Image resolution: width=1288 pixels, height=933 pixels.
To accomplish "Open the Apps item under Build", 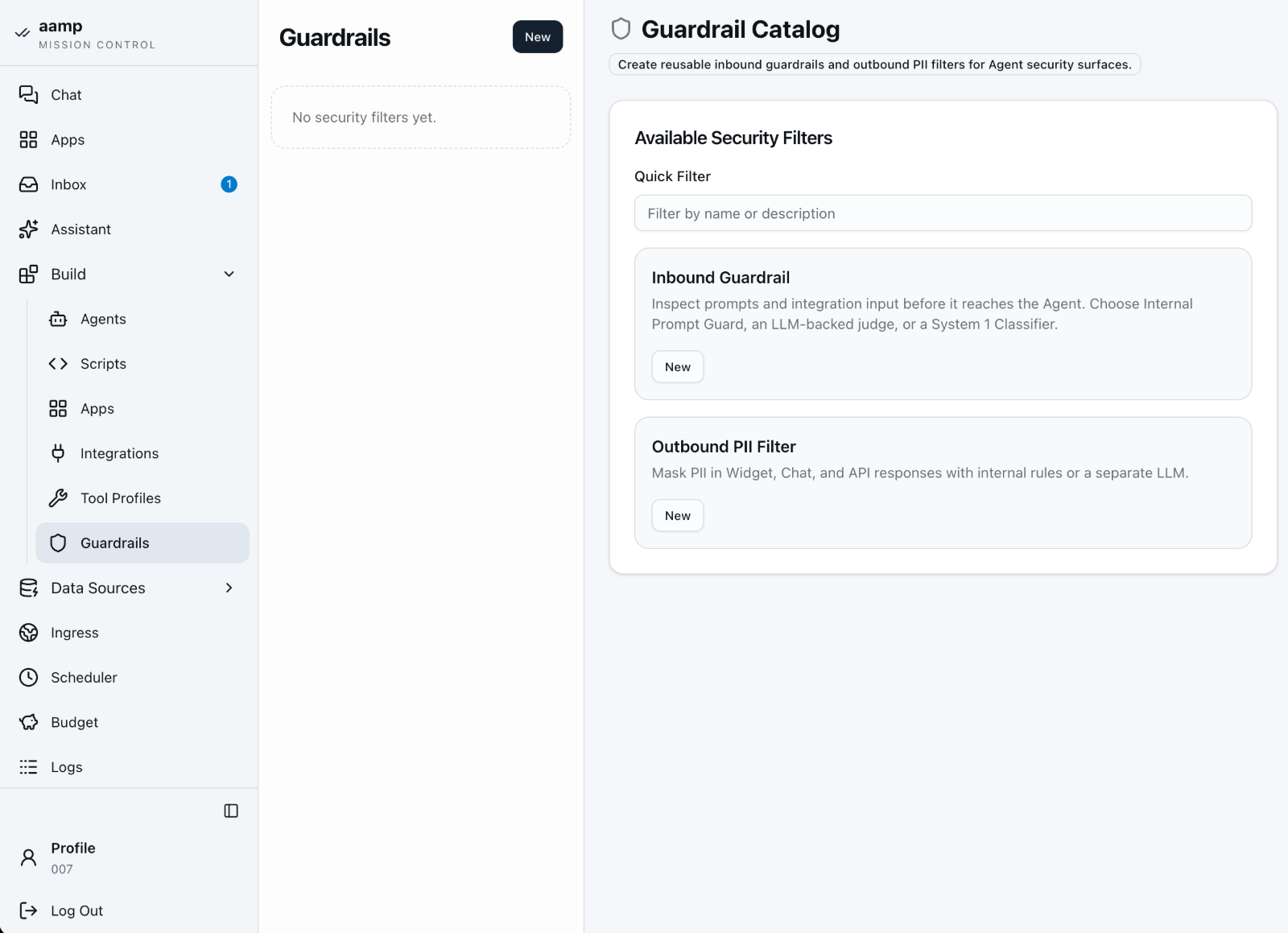I will (x=142, y=409).
